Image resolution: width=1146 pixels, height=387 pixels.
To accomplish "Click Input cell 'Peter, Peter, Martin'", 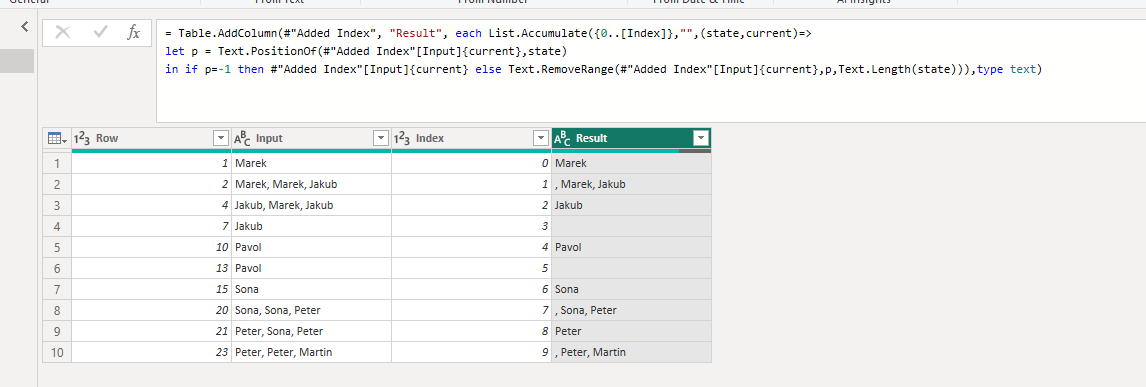I will [x=311, y=352].
